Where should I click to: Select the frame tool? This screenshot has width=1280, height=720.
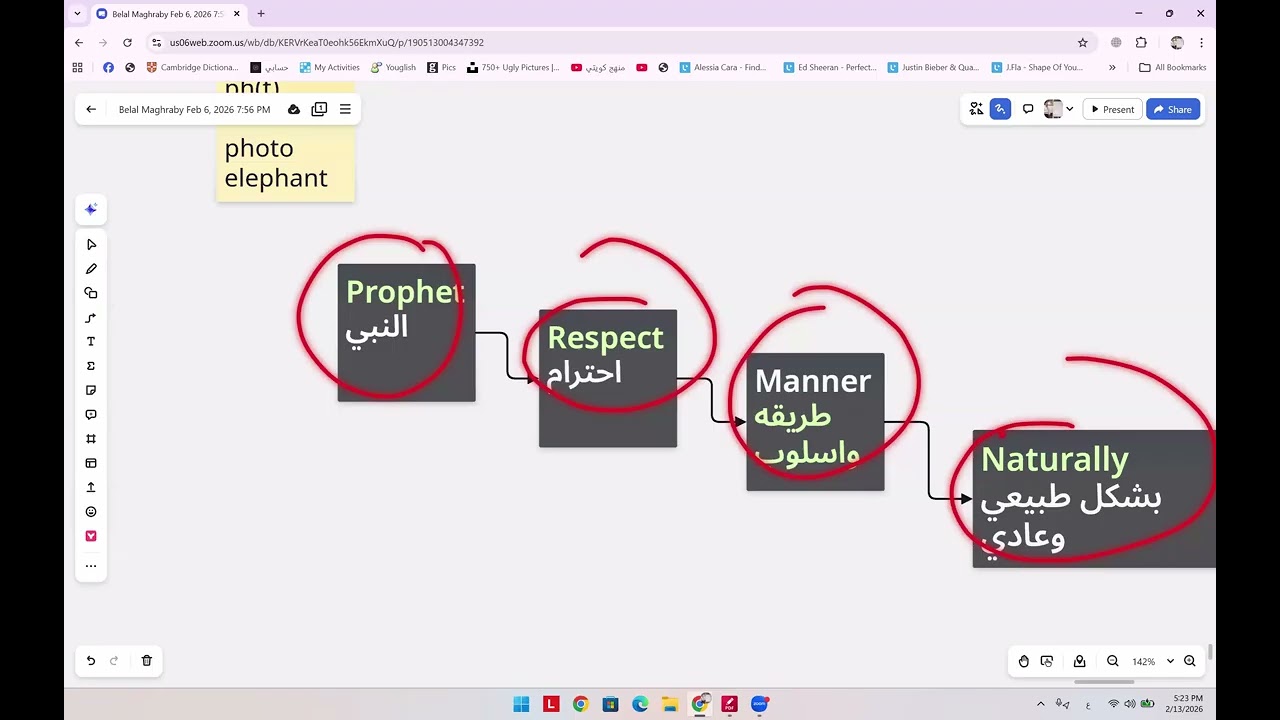[91, 439]
